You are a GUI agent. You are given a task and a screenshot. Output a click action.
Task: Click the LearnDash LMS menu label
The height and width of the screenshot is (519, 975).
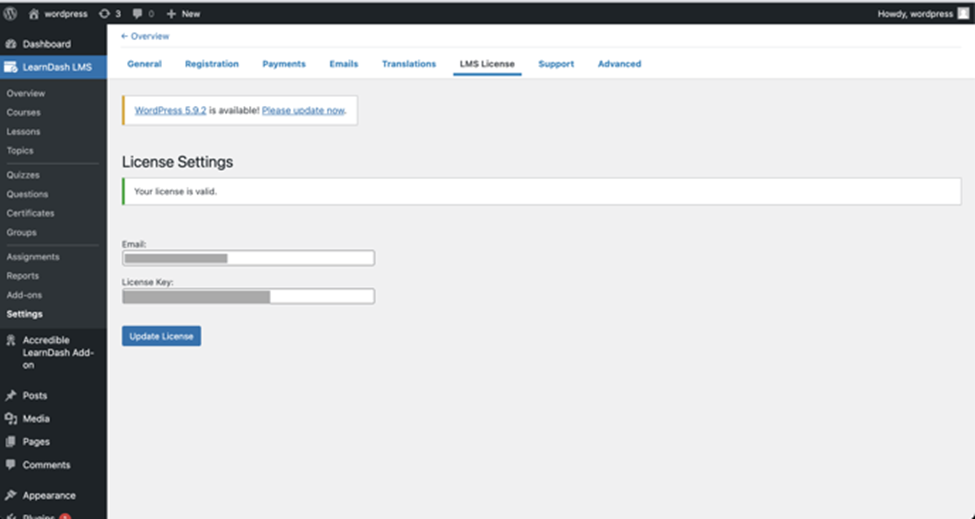tap(57, 67)
